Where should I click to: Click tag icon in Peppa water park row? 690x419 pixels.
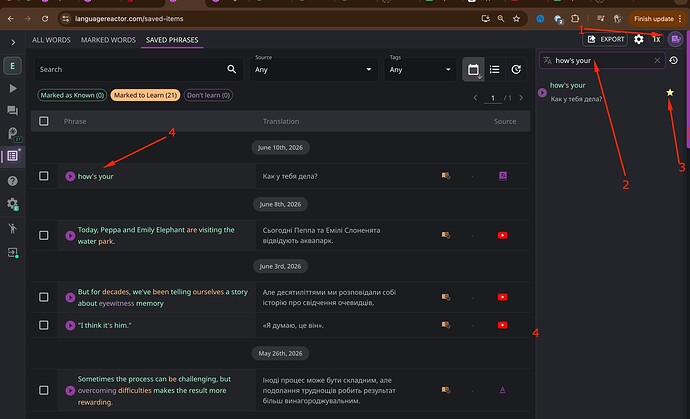click(446, 235)
